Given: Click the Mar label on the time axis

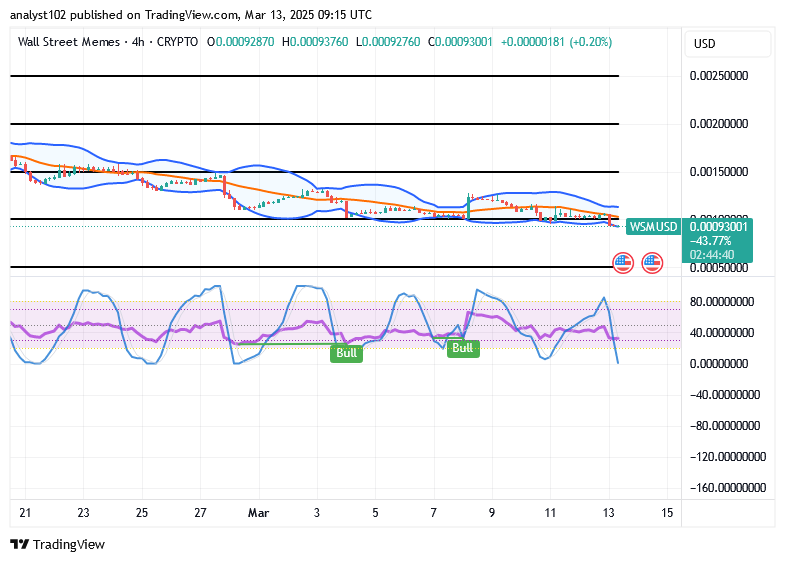Looking at the screenshot, I should click(x=259, y=512).
